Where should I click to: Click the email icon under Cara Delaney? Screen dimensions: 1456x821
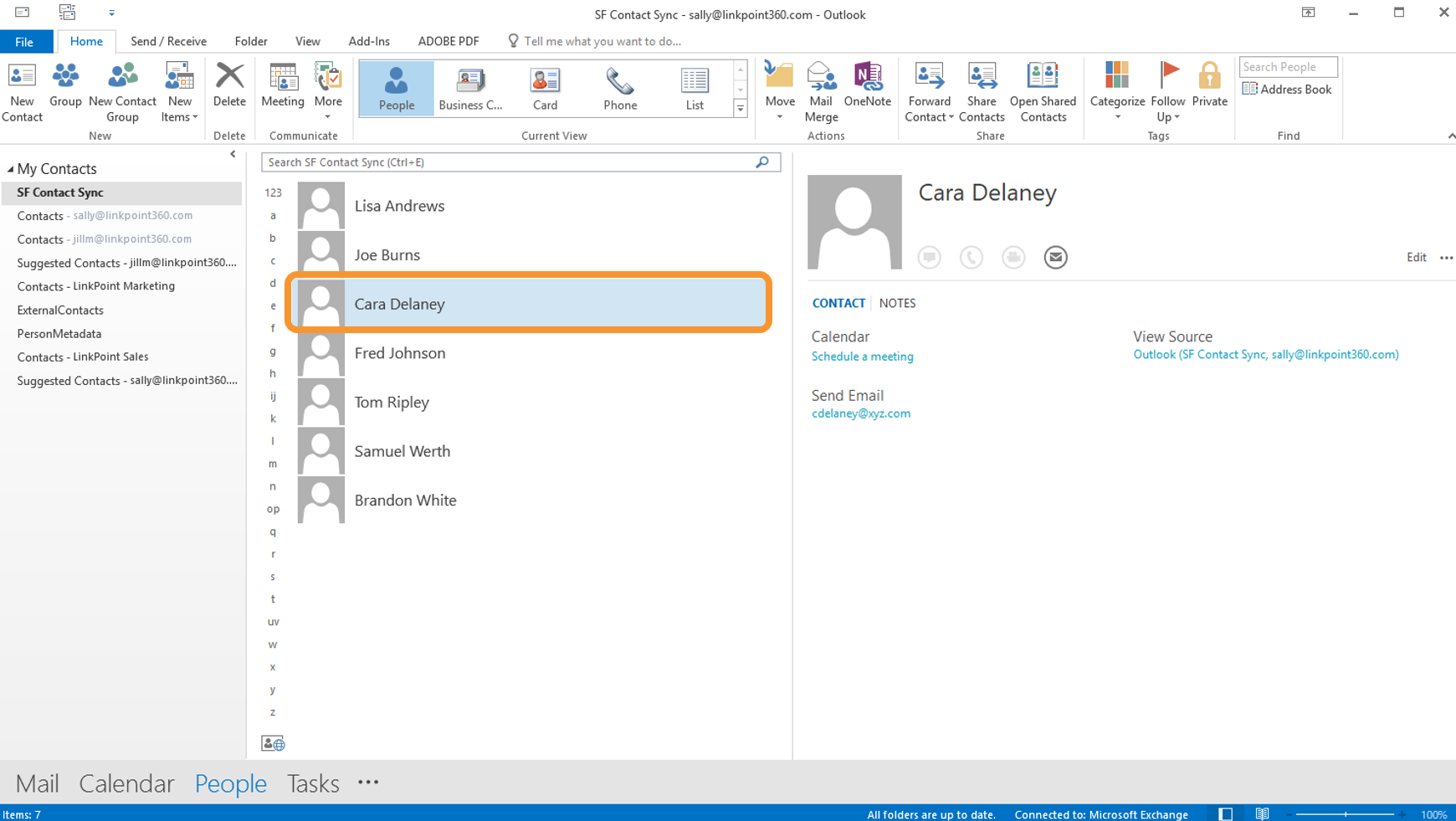1055,258
